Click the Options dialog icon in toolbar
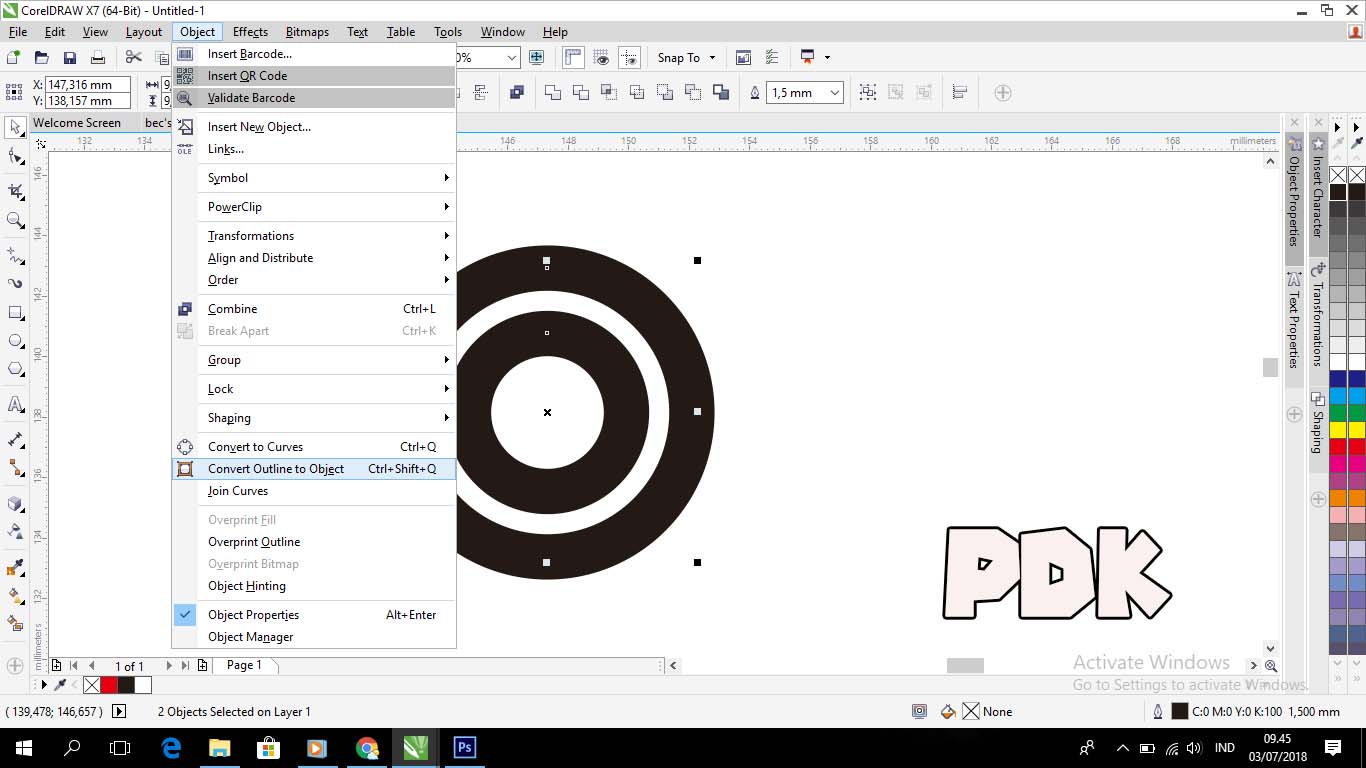The height and width of the screenshot is (768, 1366). 772,57
